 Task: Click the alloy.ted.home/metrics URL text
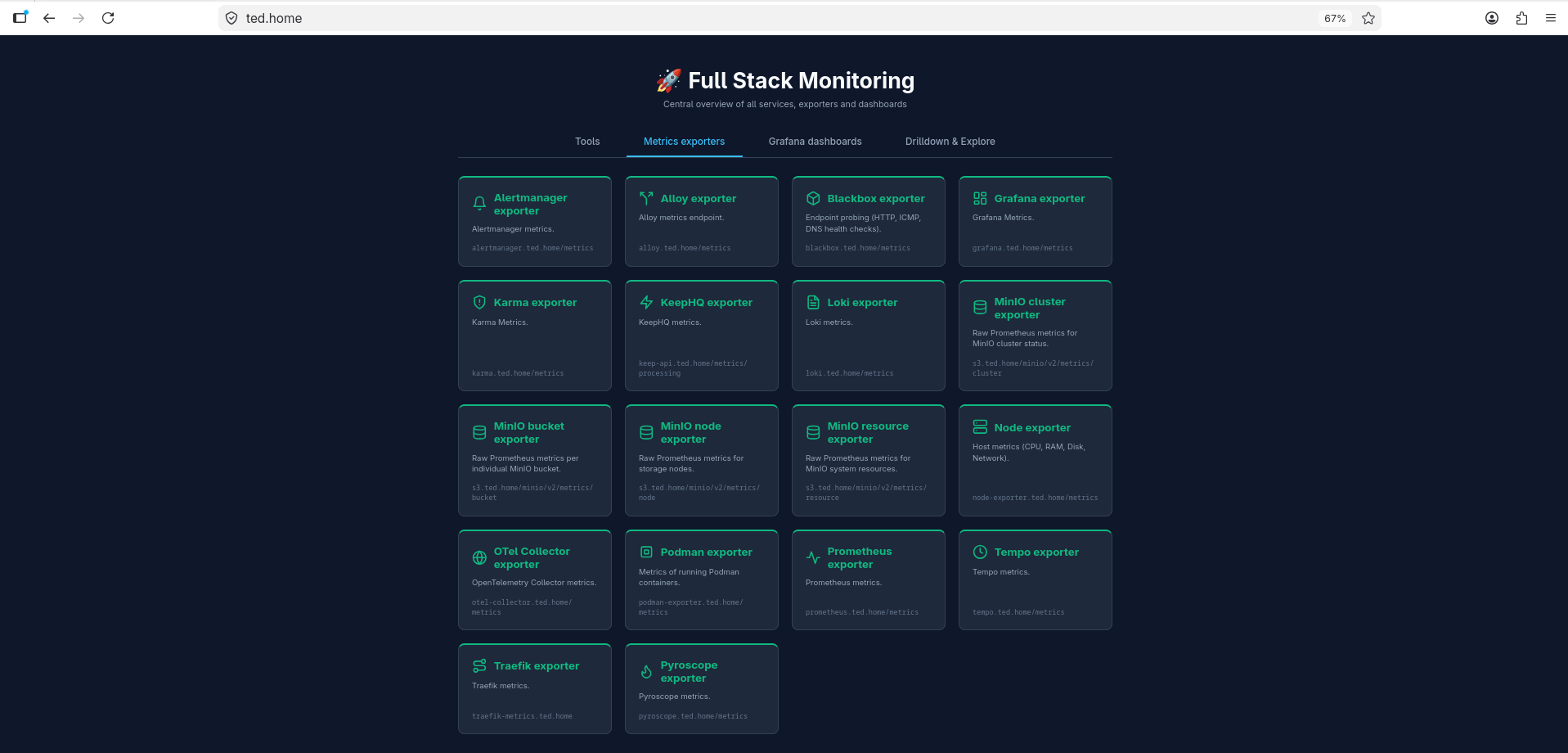[x=685, y=248]
